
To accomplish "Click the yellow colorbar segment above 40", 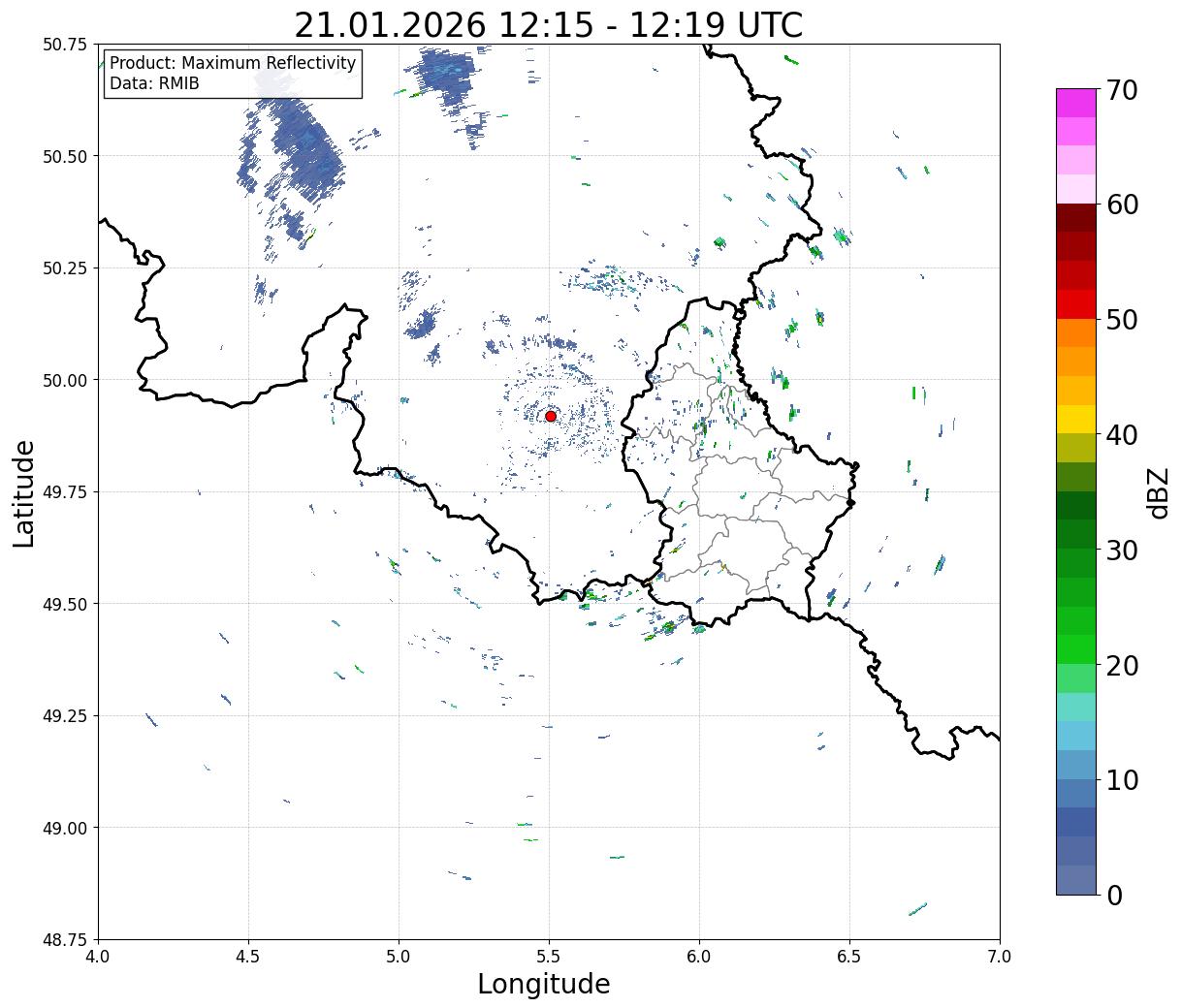I will (1076, 420).
